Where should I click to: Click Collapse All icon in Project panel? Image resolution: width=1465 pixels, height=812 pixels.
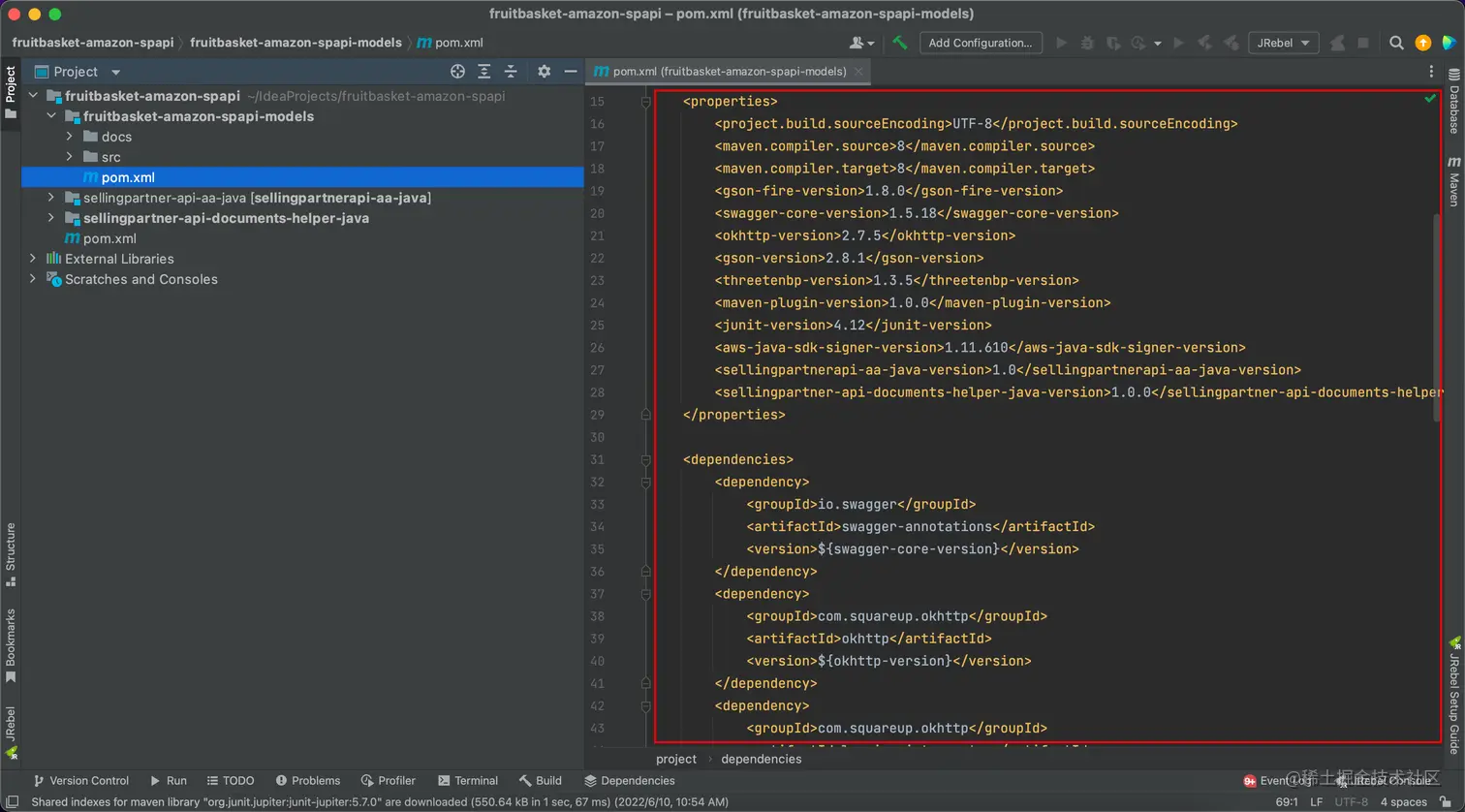(511, 72)
